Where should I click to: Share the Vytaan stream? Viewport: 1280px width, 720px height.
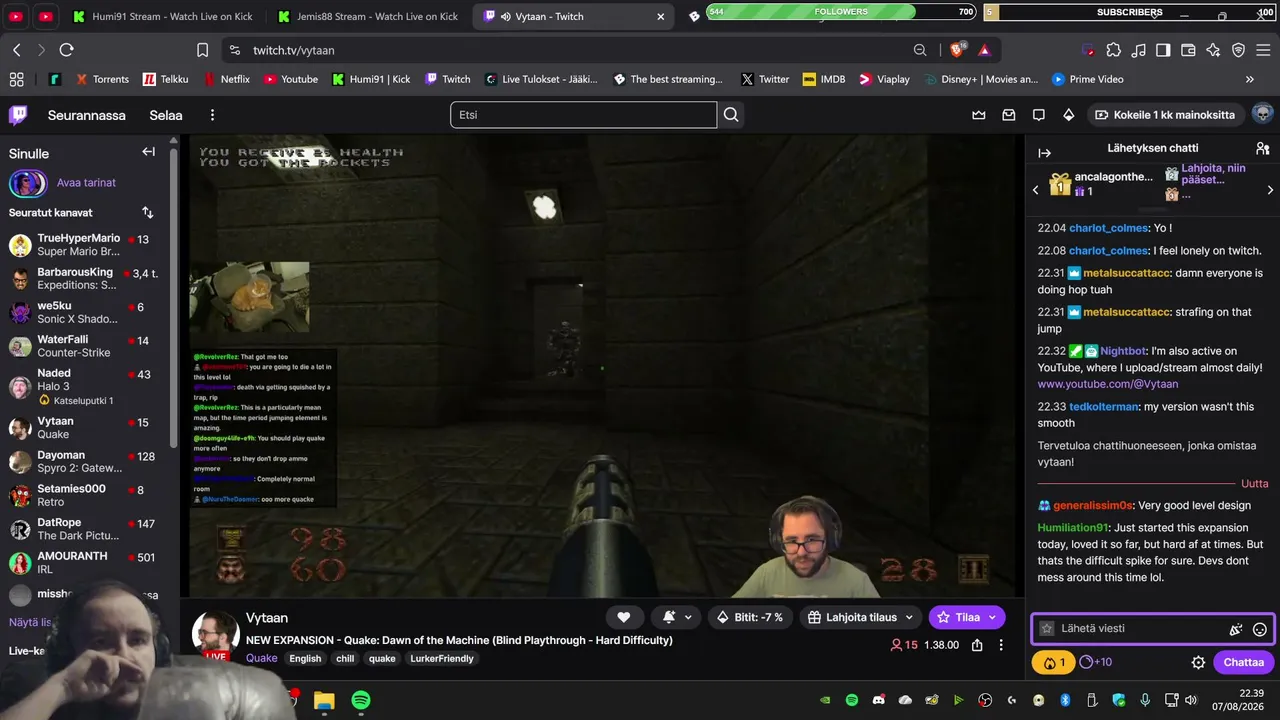tap(977, 645)
